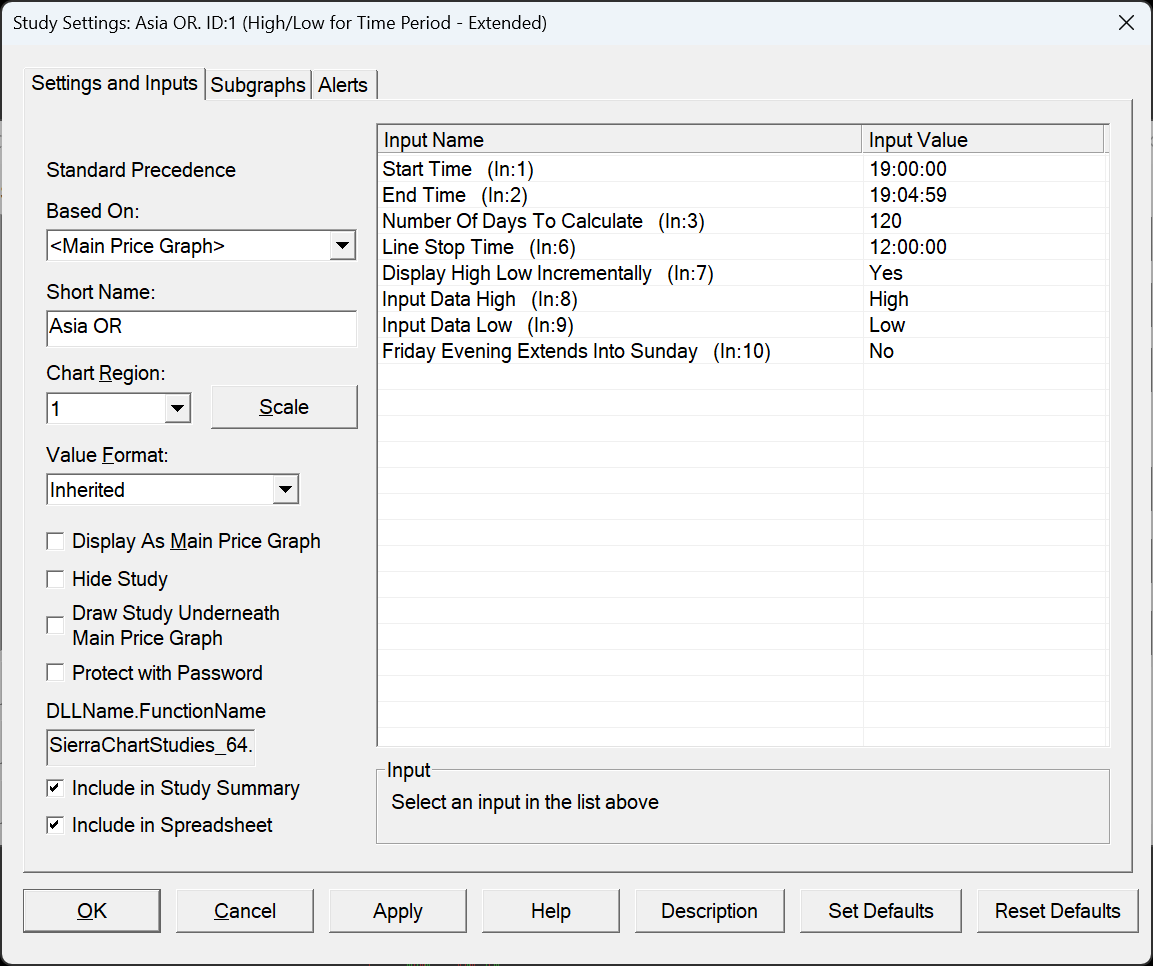This screenshot has height=966, width=1153.
Task: Toggle Draw Study Underneath Main Price Graph
Action: [x=56, y=626]
